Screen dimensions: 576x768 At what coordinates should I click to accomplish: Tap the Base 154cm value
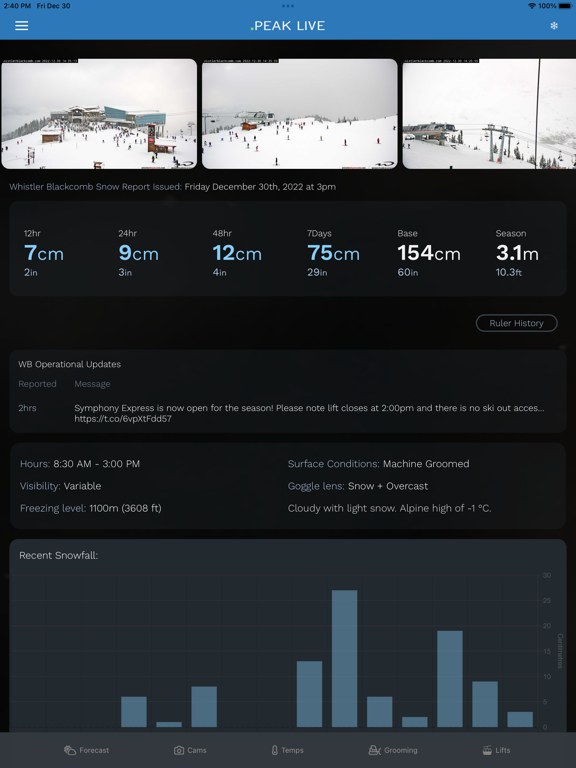pyautogui.click(x=429, y=253)
